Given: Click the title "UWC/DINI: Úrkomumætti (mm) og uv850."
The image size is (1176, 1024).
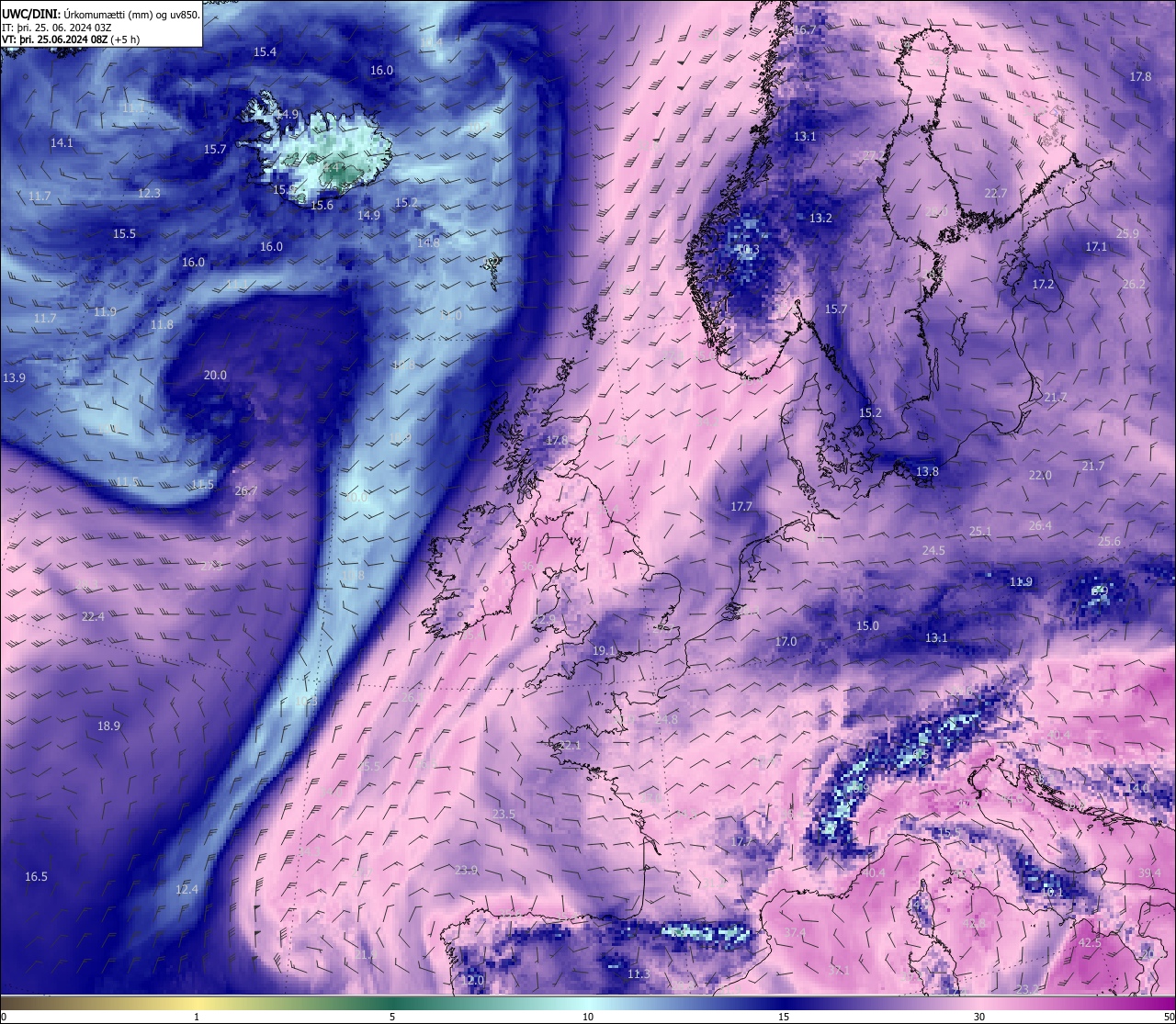Looking at the screenshot, I should [100, 14].
